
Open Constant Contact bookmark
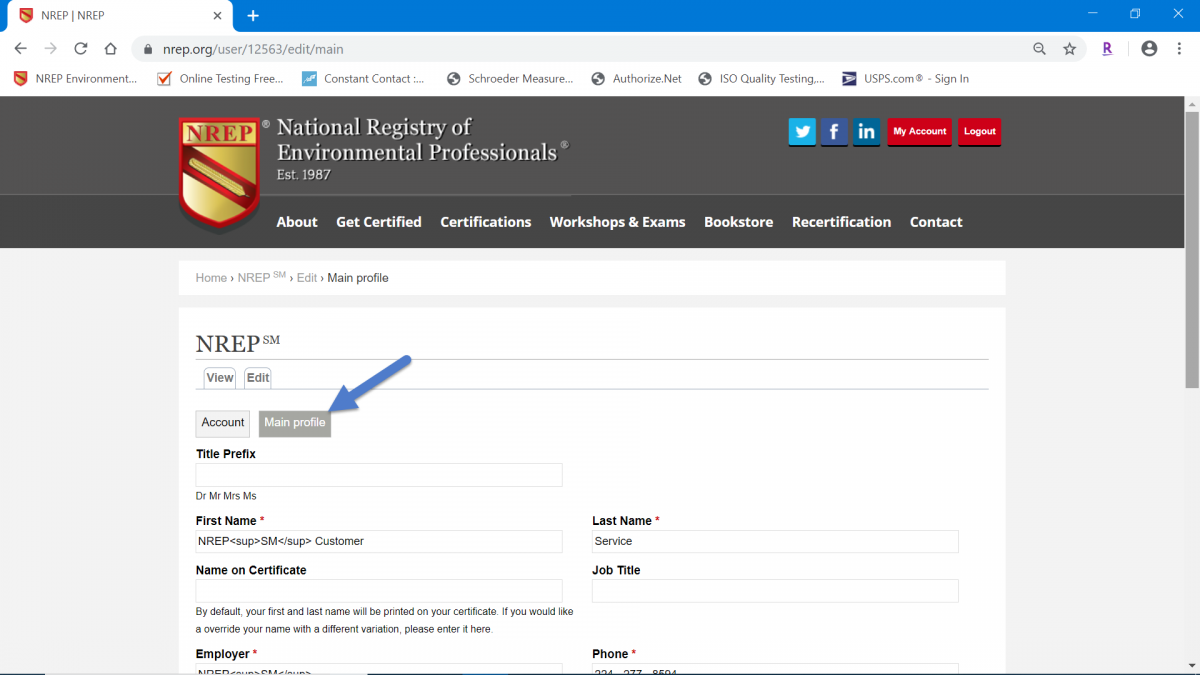click(x=364, y=78)
